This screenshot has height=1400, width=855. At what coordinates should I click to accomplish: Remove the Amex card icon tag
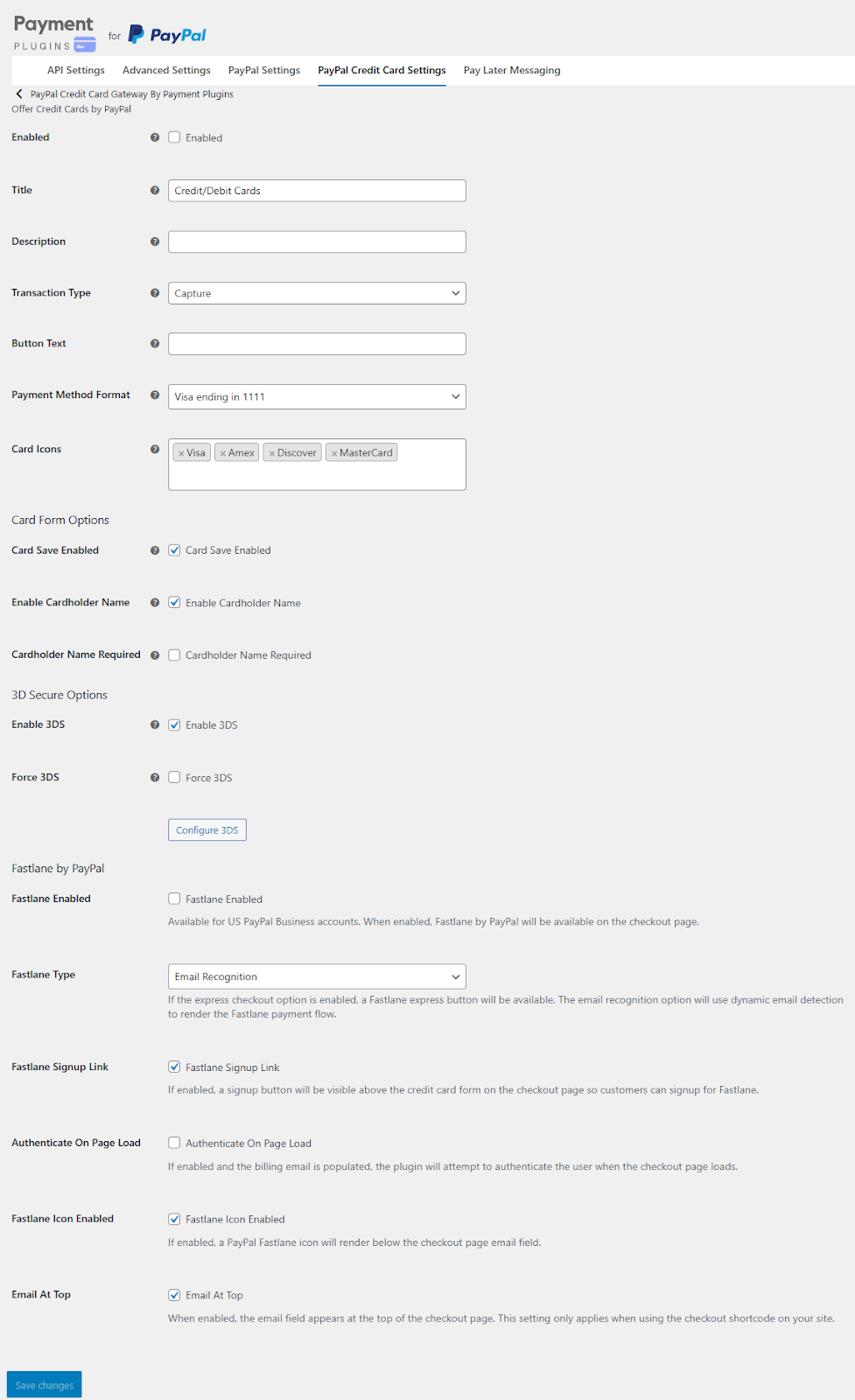[223, 453]
